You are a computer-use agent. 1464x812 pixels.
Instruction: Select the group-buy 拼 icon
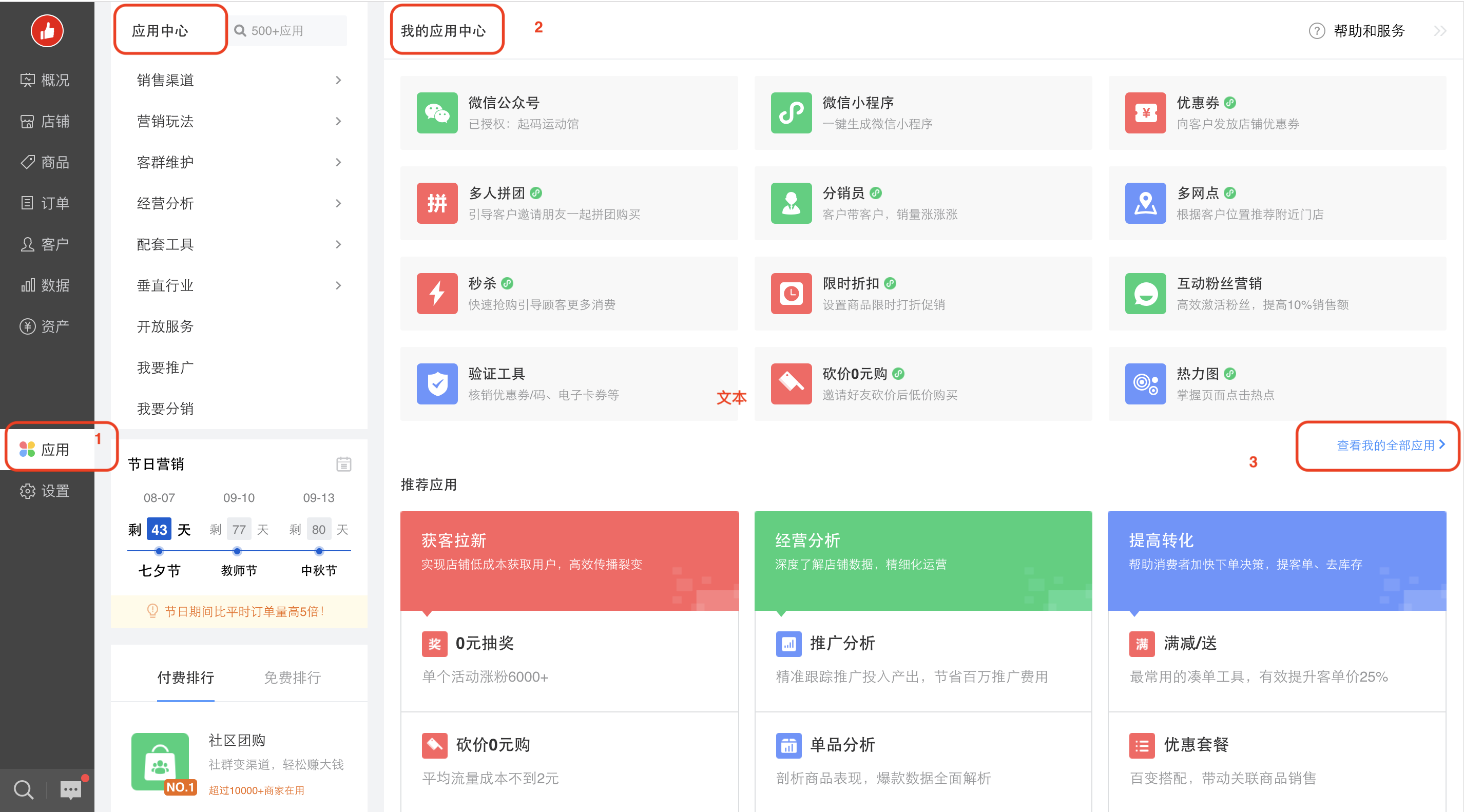pyautogui.click(x=436, y=203)
